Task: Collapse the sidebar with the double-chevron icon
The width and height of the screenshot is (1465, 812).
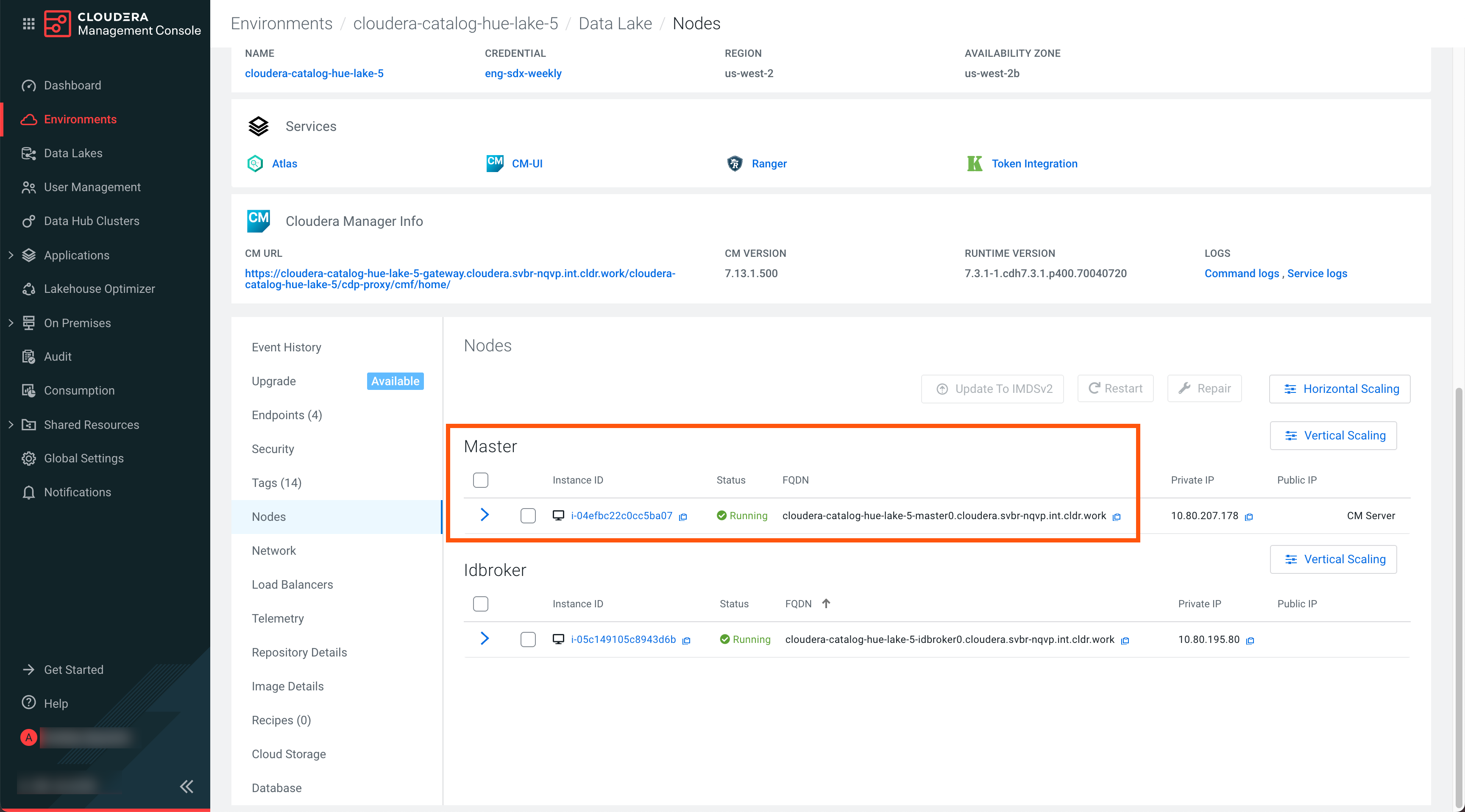Action: [187, 787]
